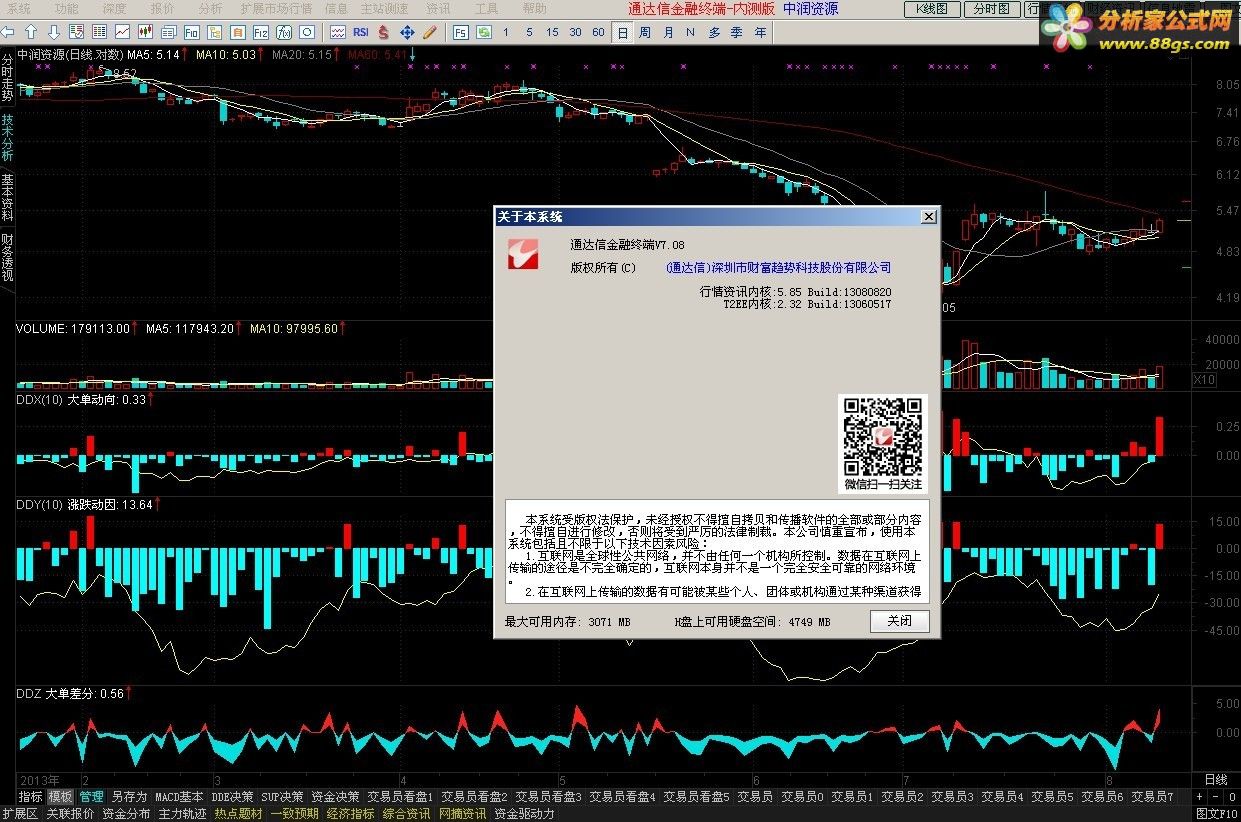This screenshot has width=1241, height=822.
Task: Select the 60-minute period button
Action: (598, 32)
